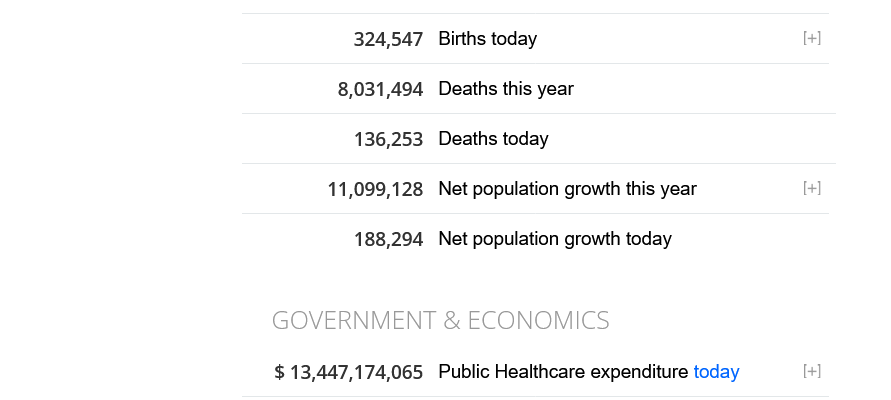Select the Net population growth this year label
This screenshot has height=400, width=891.
point(567,189)
